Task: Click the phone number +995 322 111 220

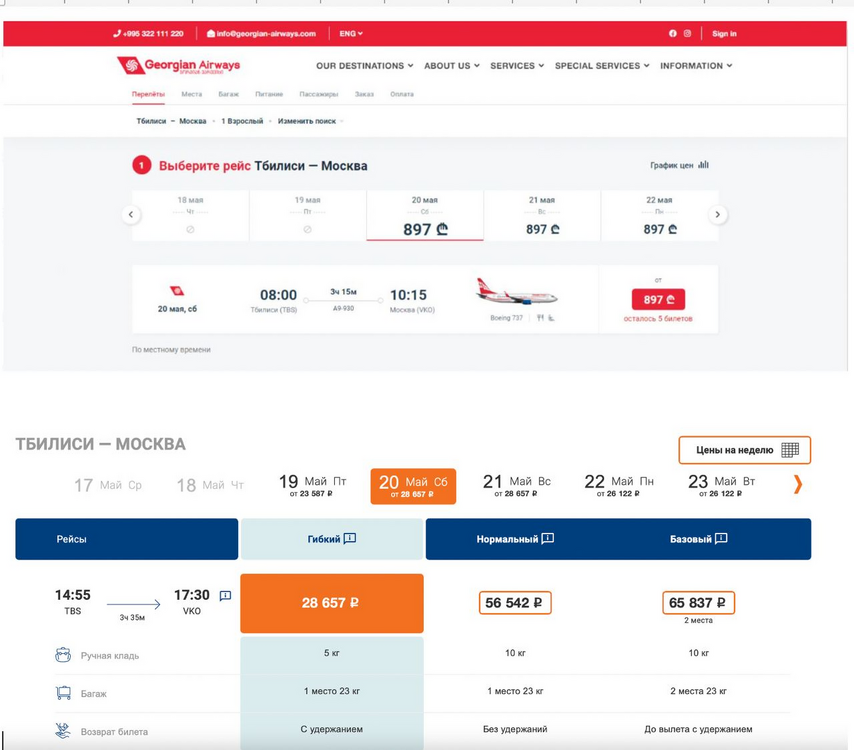Action: 148,33
